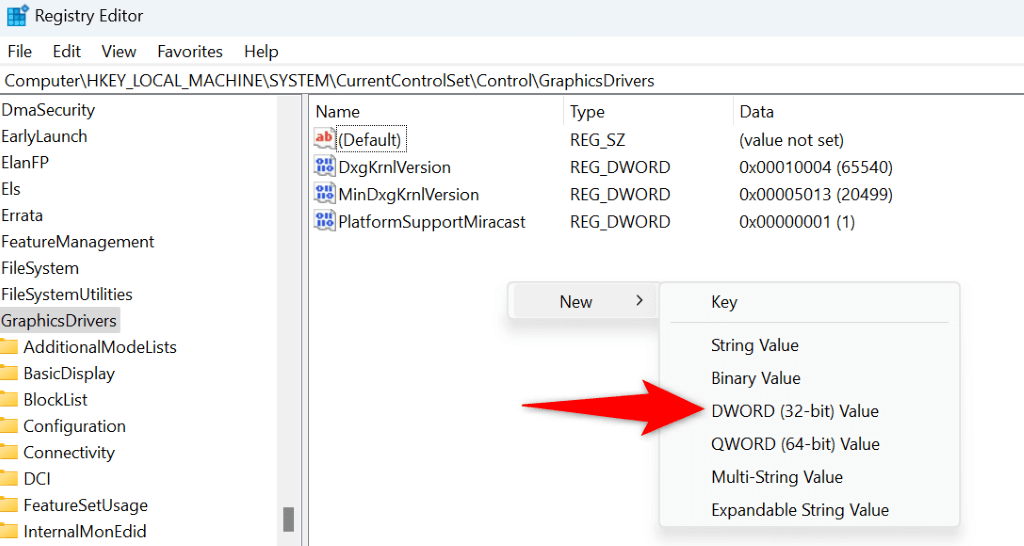Viewport: 1024px width, 546px height.
Task: Select the DxgKrnlVersion DWORD icon
Action: 325,167
